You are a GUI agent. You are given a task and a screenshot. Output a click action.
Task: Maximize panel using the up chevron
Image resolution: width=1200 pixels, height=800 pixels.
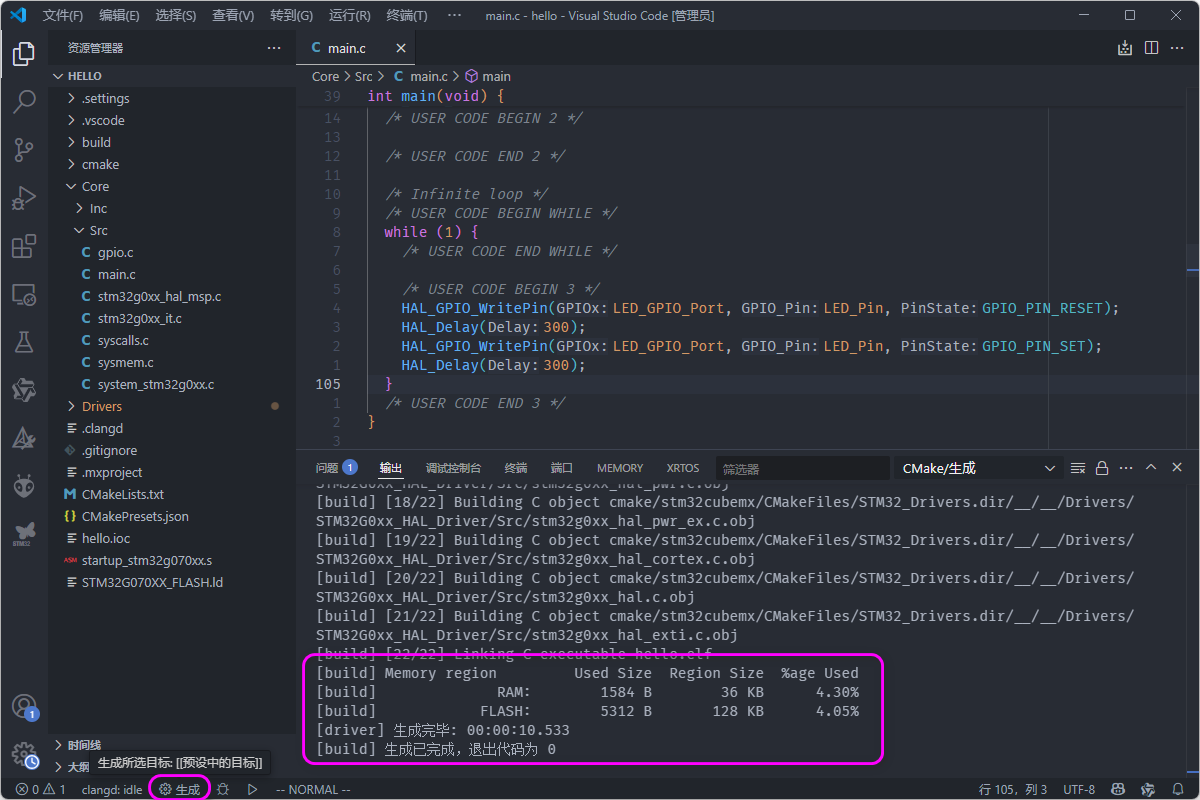1151,468
